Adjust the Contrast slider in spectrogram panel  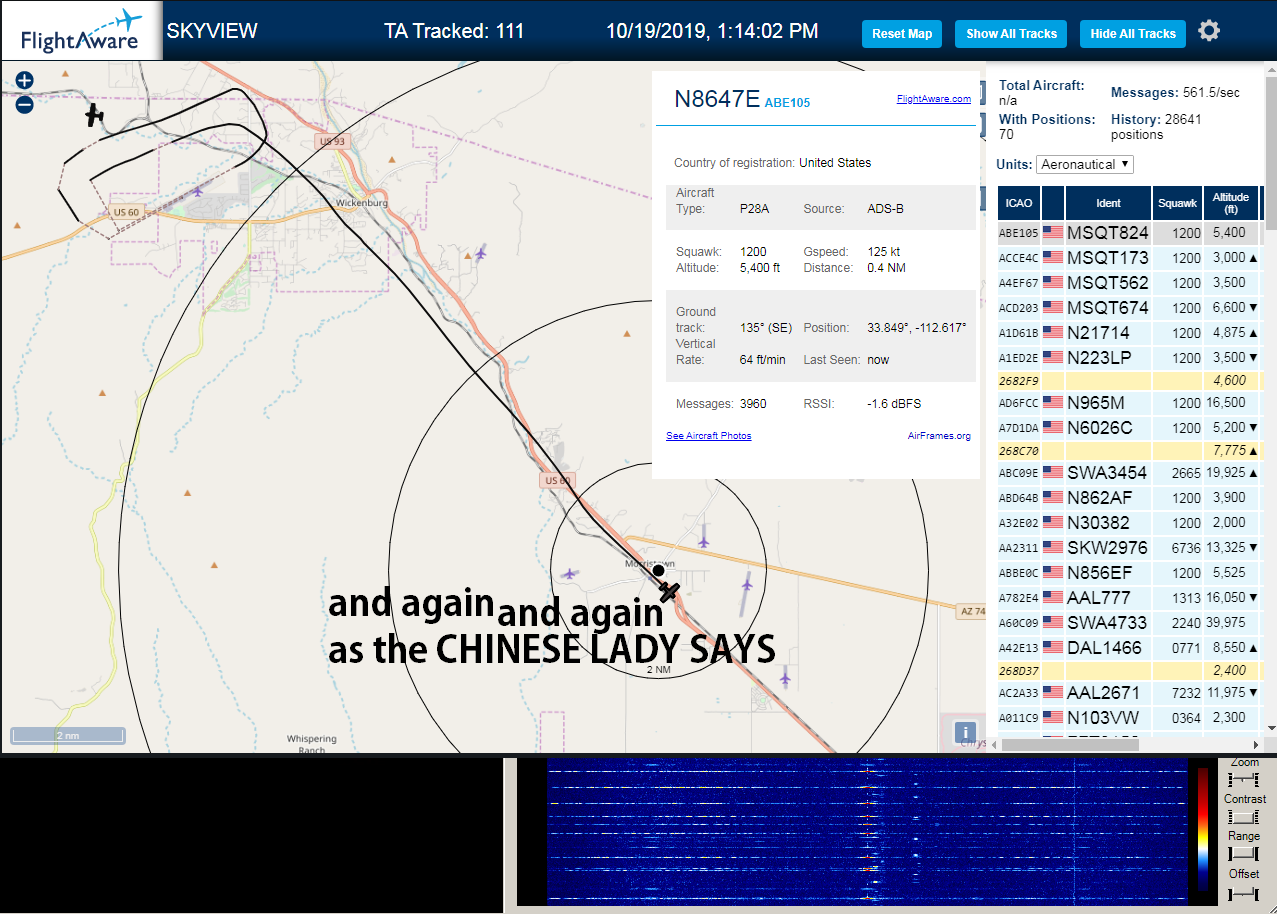coord(1244,816)
